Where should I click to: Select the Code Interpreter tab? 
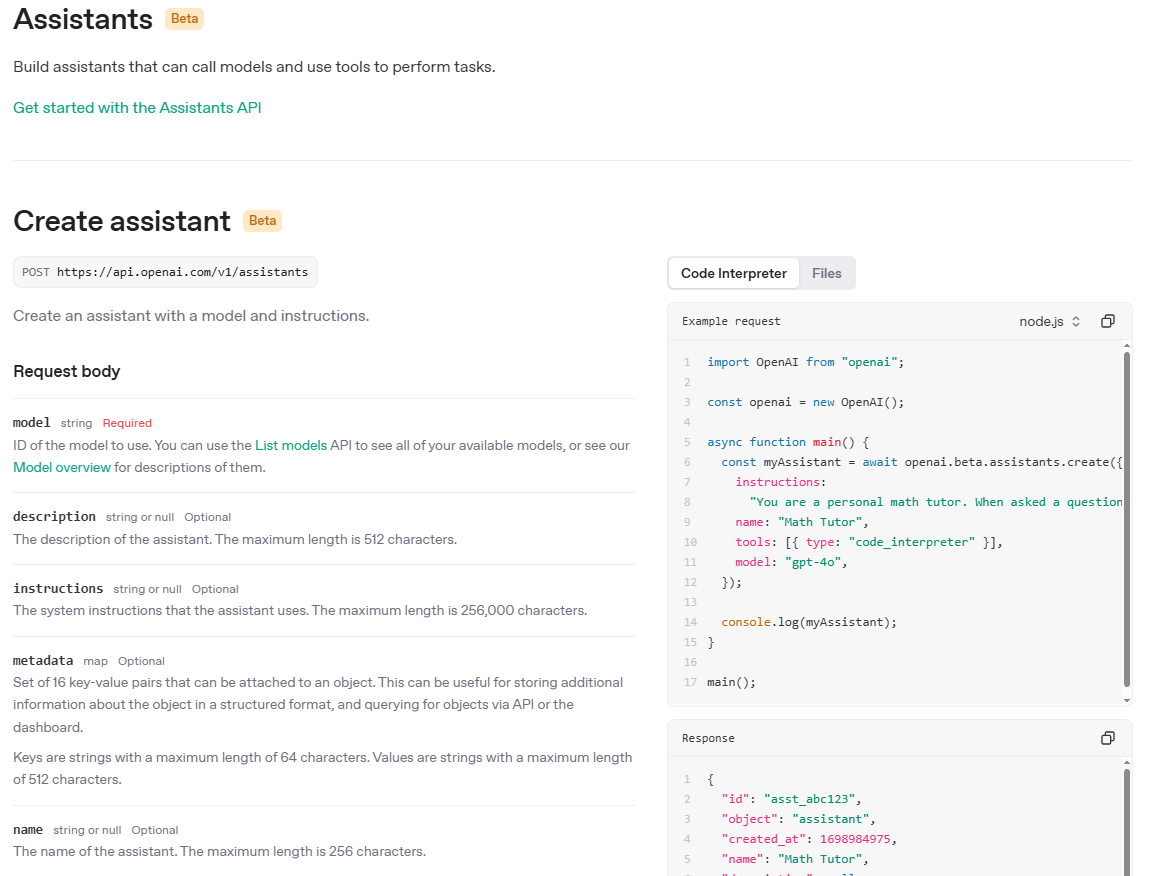[734, 273]
